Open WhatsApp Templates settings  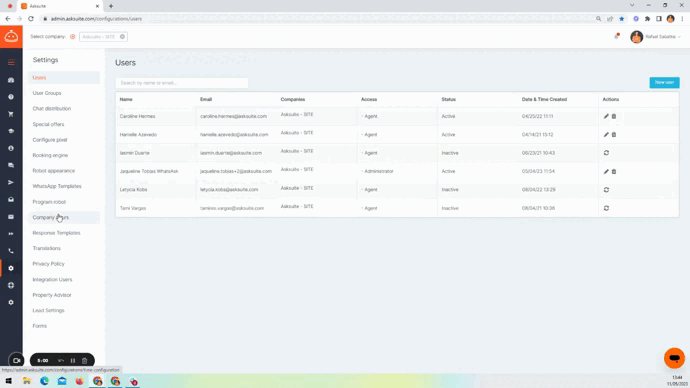point(57,186)
